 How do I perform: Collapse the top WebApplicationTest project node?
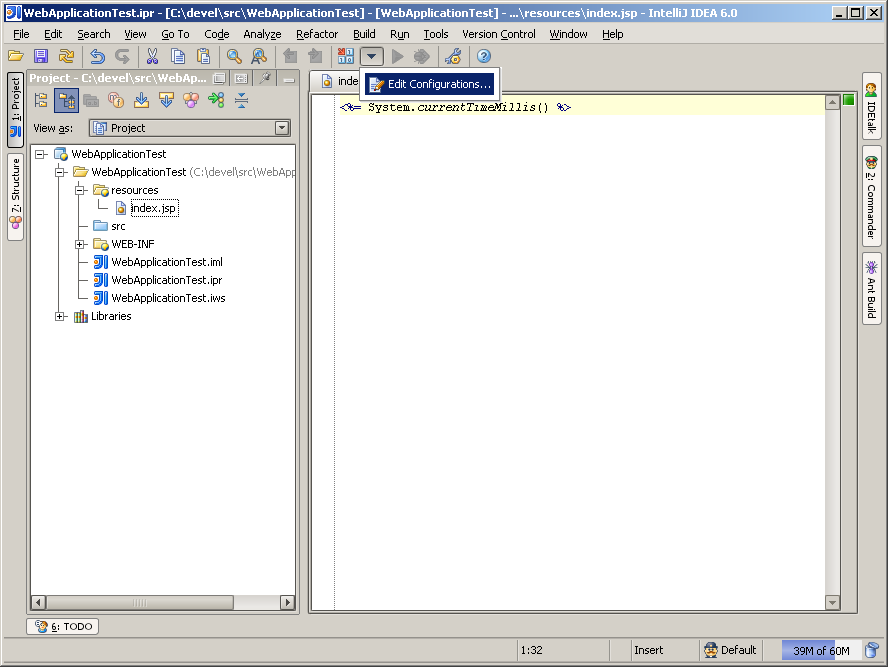point(41,154)
